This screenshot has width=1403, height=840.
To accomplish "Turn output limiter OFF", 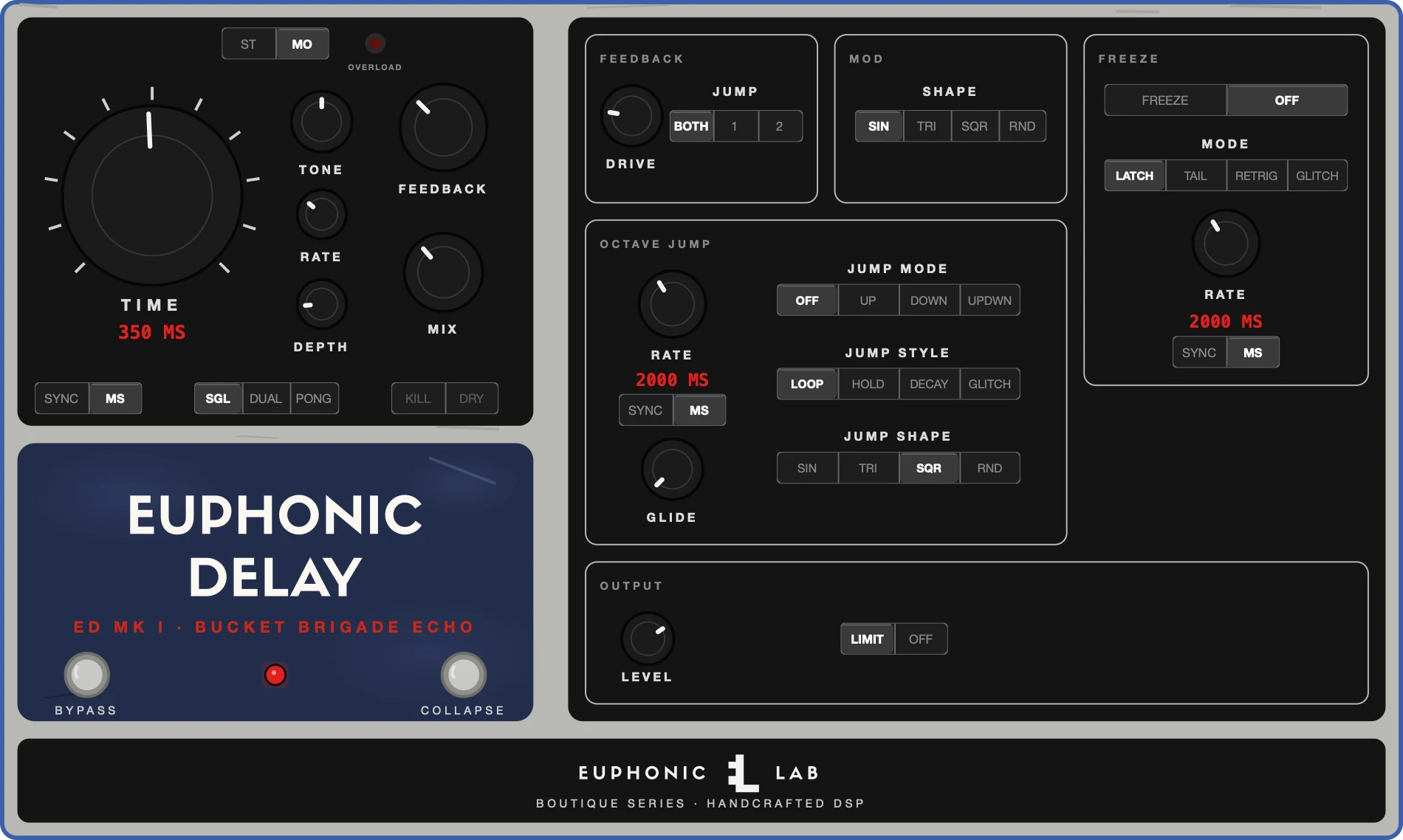I will (921, 639).
